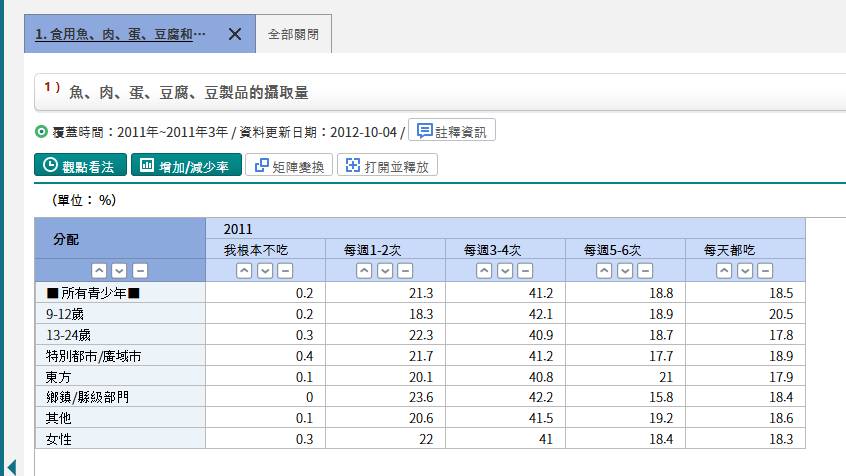Click minus icon under 每週3-4次

tap(525, 271)
